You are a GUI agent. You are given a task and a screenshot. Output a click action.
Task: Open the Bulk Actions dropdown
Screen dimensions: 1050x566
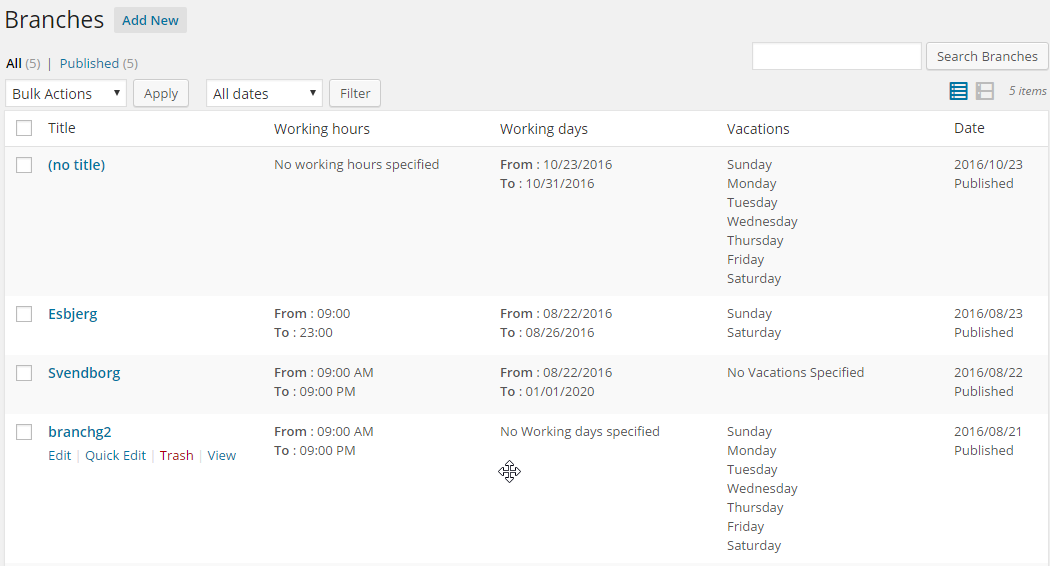pyautogui.click(x=66, y=93)
